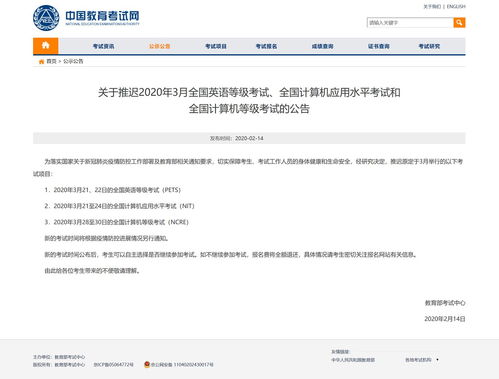Click the announcement title heading

pyautogui.click(x=249, y=100)
